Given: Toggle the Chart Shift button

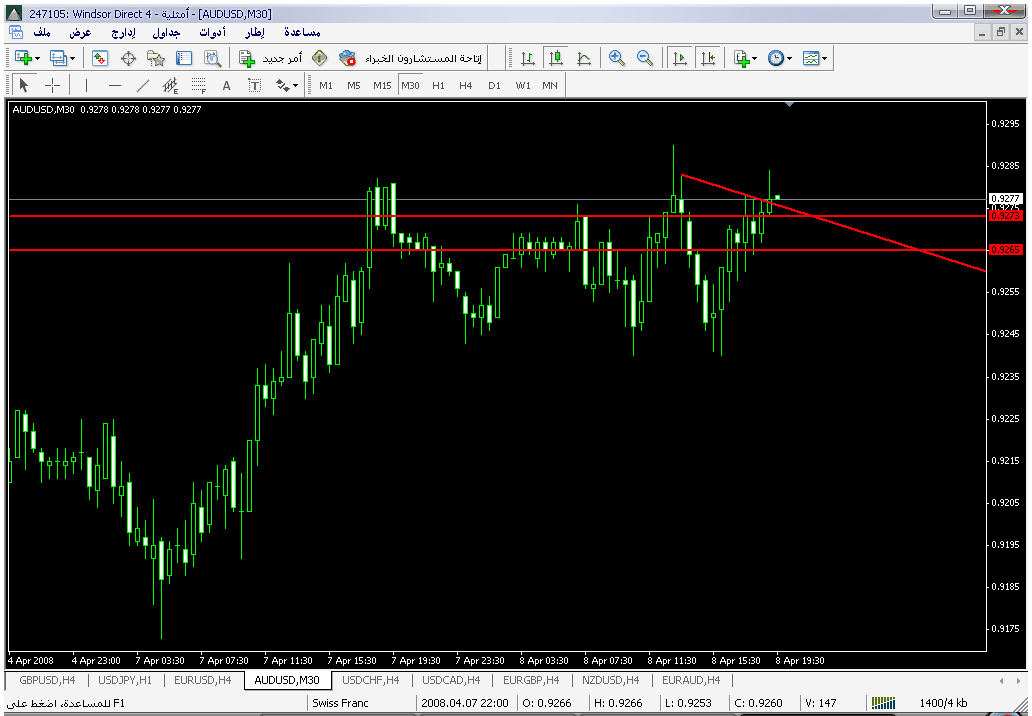Looking at the screenshot, I should point(708,58).
